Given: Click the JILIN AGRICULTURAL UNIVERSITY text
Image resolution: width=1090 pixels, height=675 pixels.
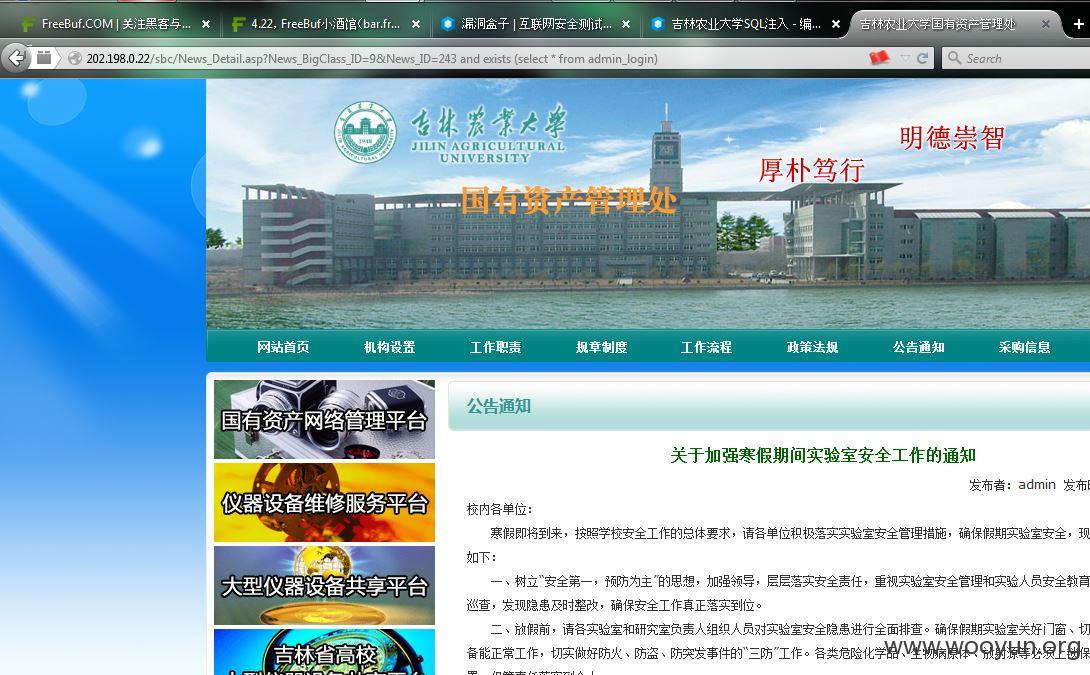Looking at the screenshot, I should (x=487, y=152).
